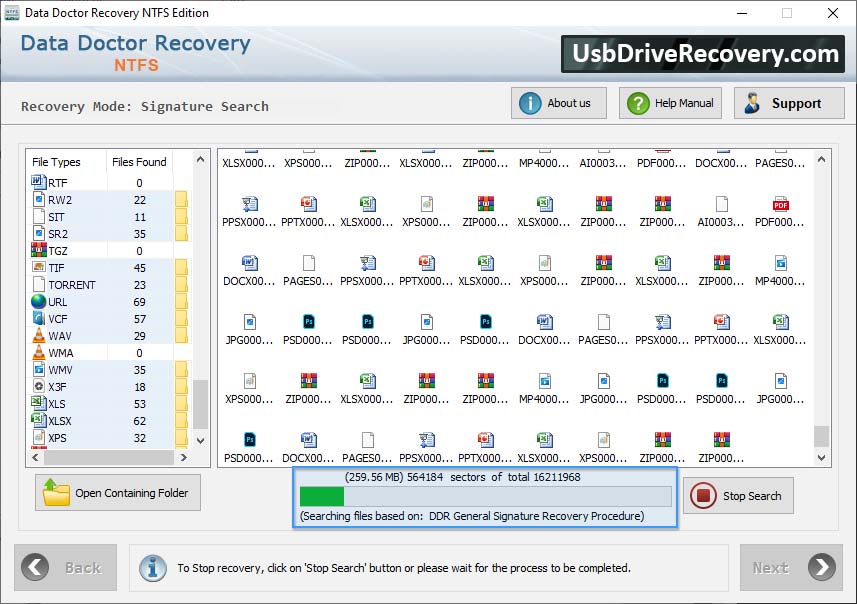Click the file types list vertical scrollbar thumb
Image resolution: width=857 pixels, height=604 pixels.
(x=201, y=404)
